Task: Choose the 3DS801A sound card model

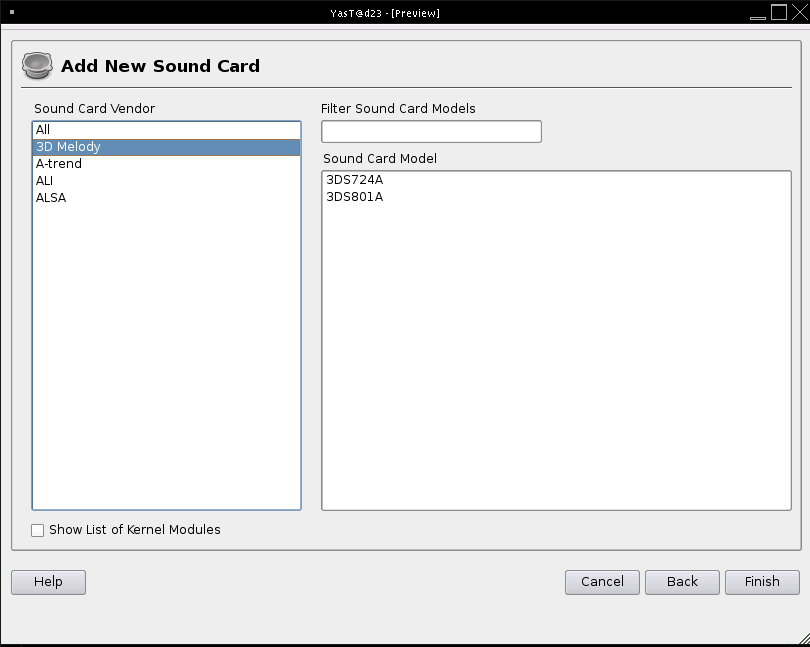Action: [x=354, y=197]
